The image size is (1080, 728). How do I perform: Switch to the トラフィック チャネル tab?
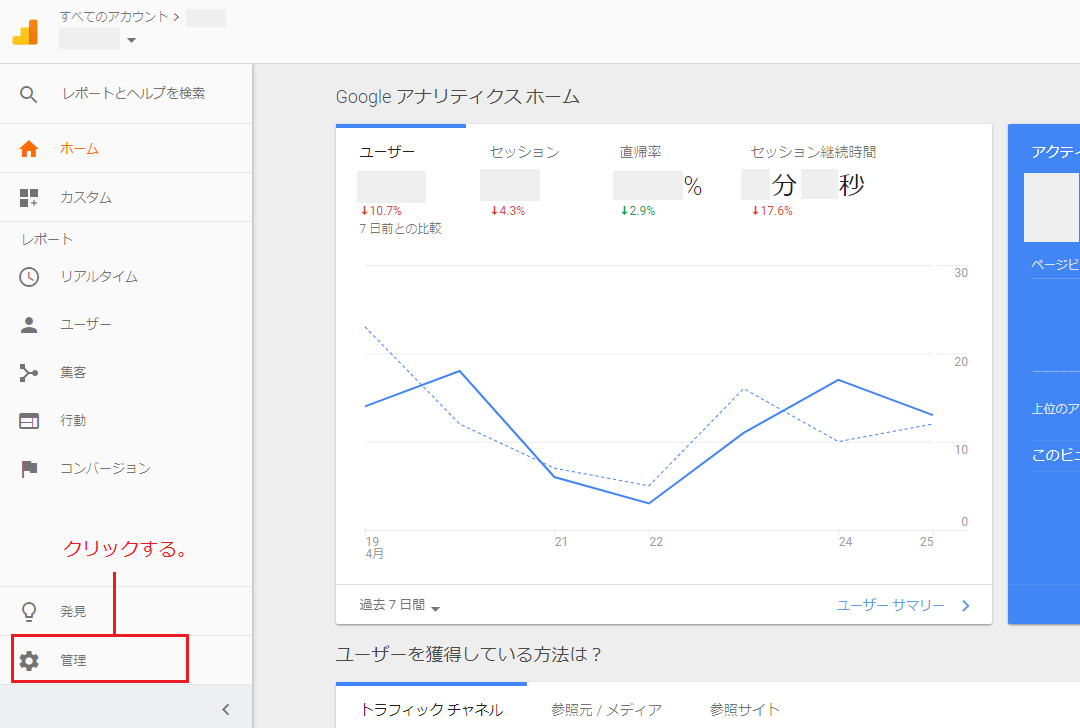(x=431, y=710)
